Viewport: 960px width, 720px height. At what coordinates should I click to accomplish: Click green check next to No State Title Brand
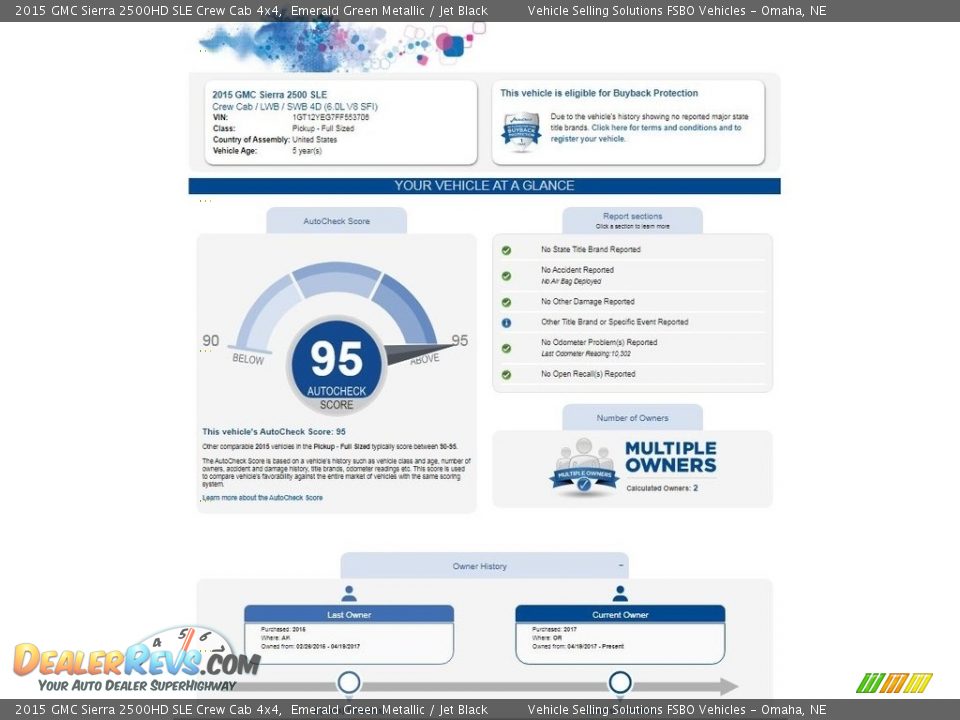click(506, 250)
